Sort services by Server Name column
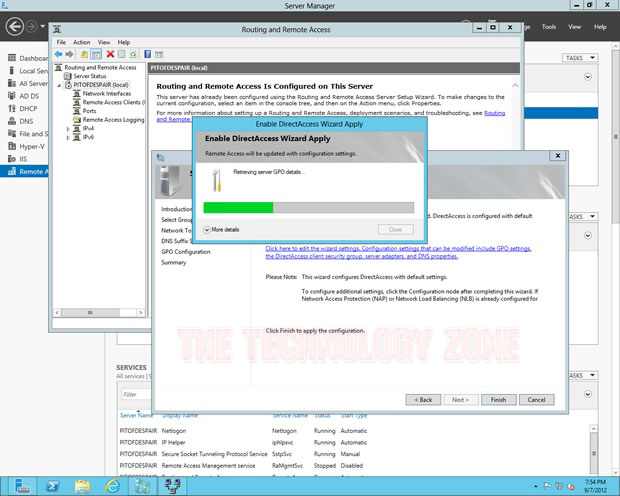Screen dimensions: 620x496 [136, 415]
